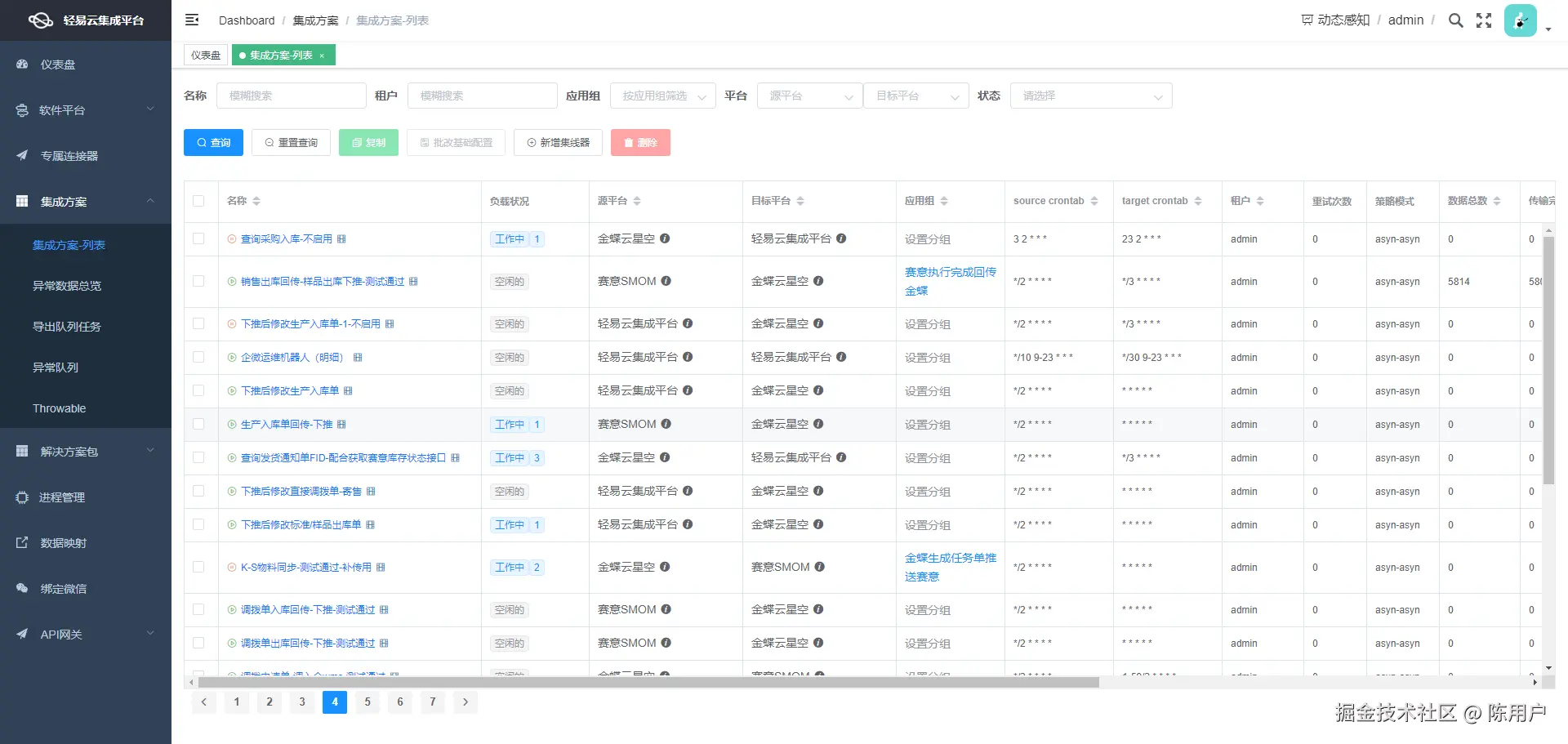Go to page 7 in pagination
Viewport: 1568px width, 744px height.
[433, 702]
